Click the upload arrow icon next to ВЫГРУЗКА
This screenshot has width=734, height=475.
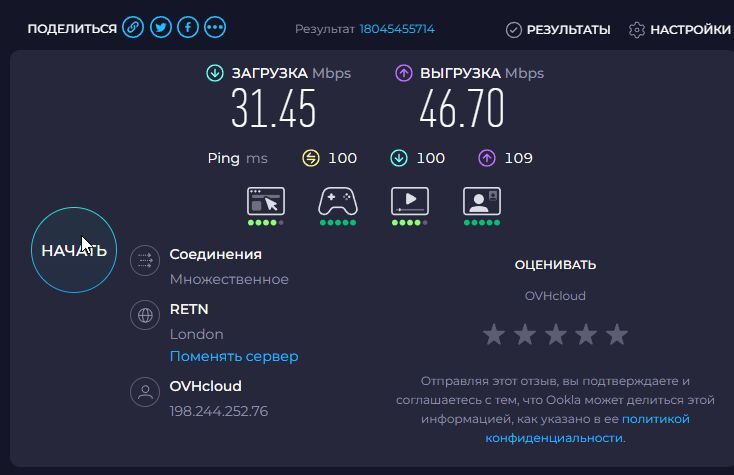pyautogui.click(x=404, y=73)
